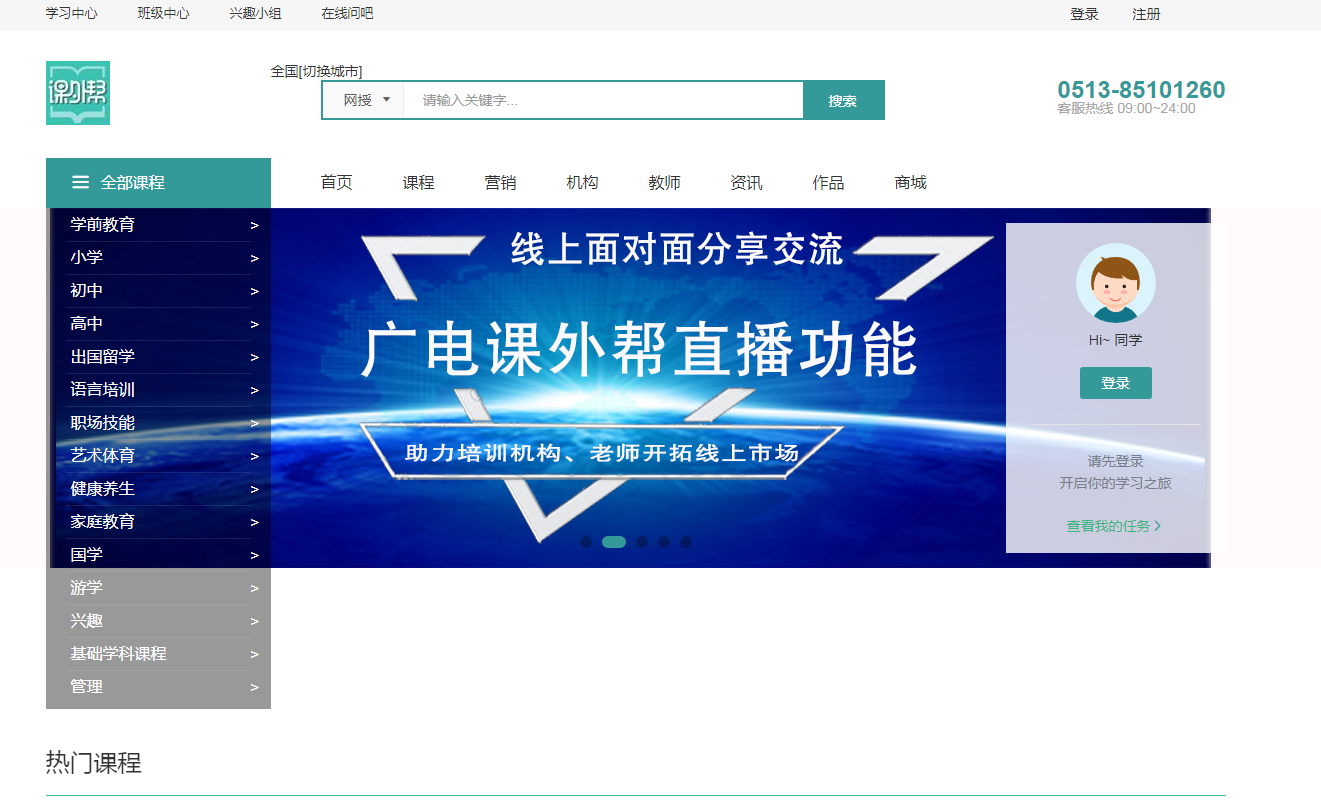This screenshot has width=1321, height=809.
Task: Click the keyword search input field
Action: click(x=603, y=100)
